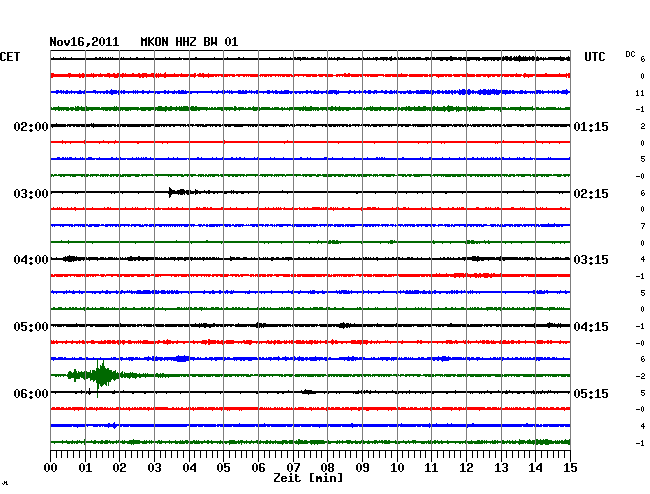Select the 02:15 UTC time label

coord(591,194)
